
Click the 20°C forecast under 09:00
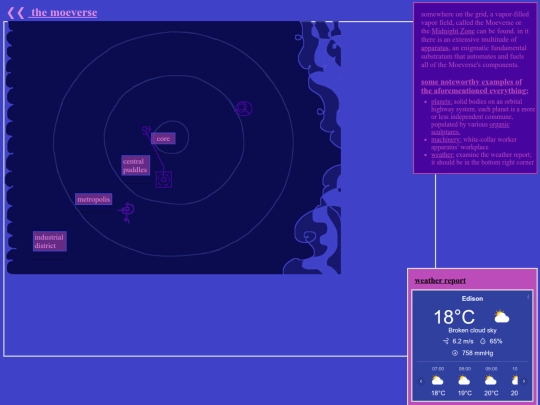[x=491, y=393]
